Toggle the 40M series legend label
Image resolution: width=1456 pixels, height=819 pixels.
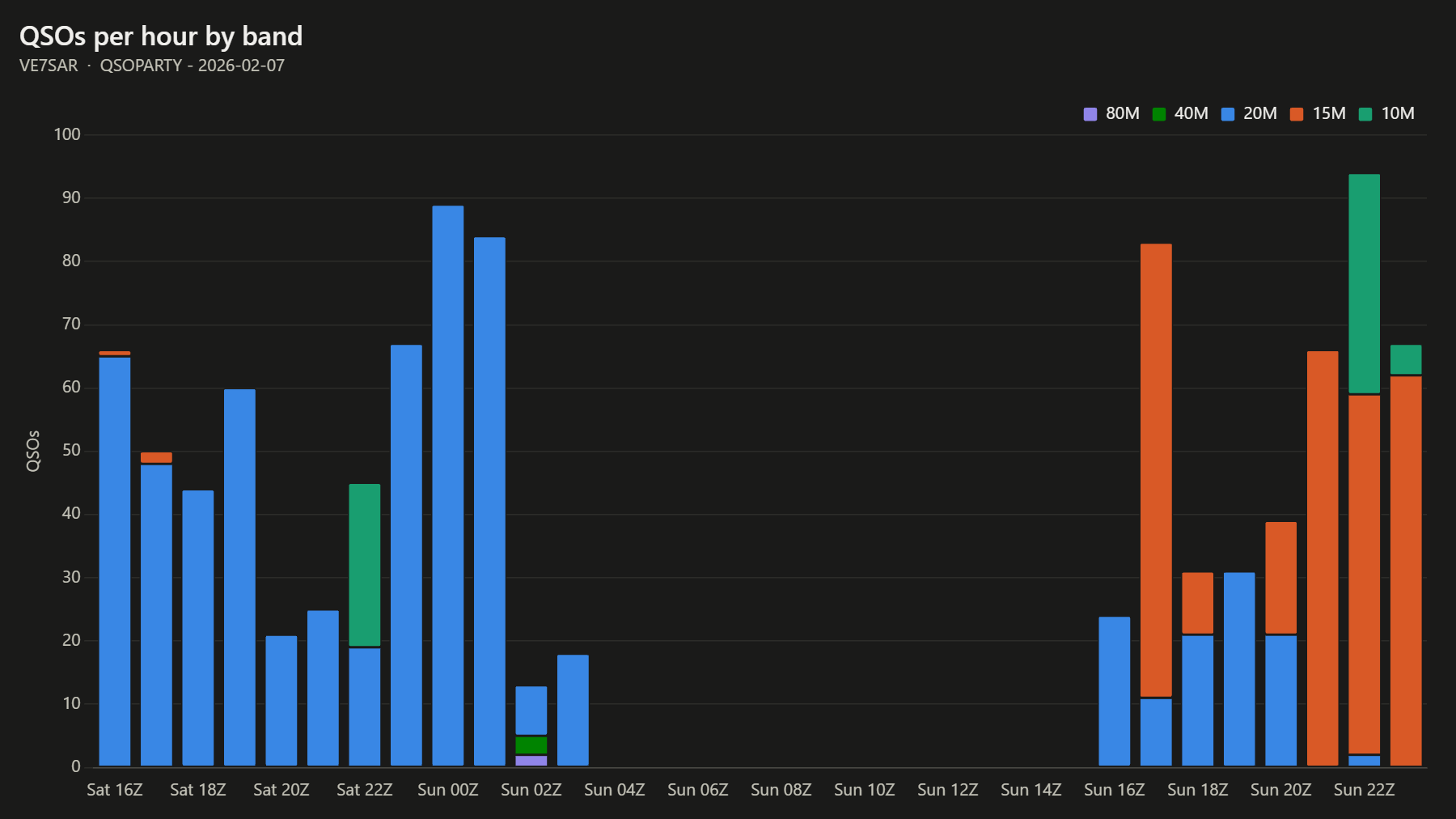tap(1191, 113)
